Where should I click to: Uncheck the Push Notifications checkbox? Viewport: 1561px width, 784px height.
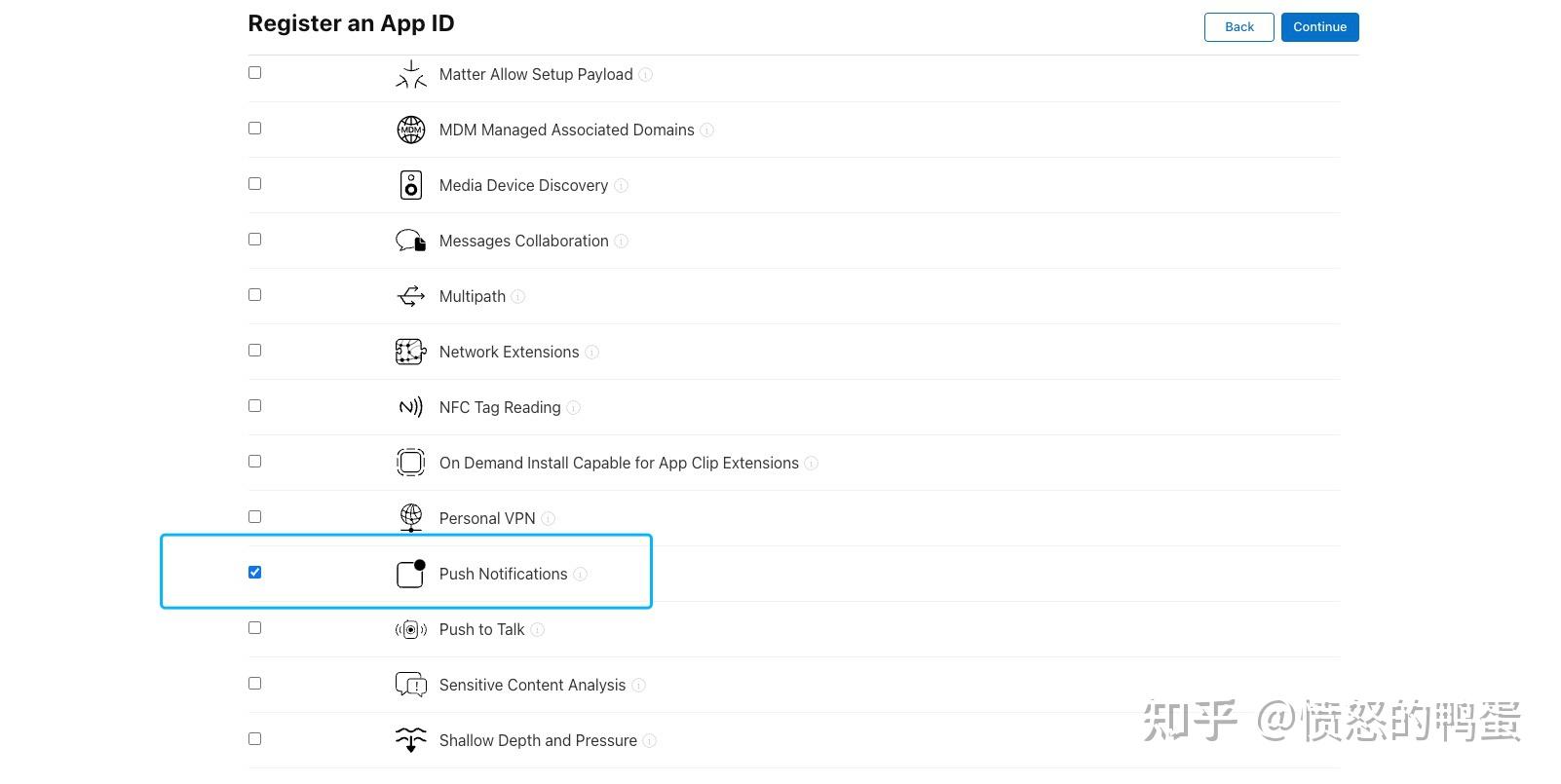pyautogui.click(x=255, y=573)
